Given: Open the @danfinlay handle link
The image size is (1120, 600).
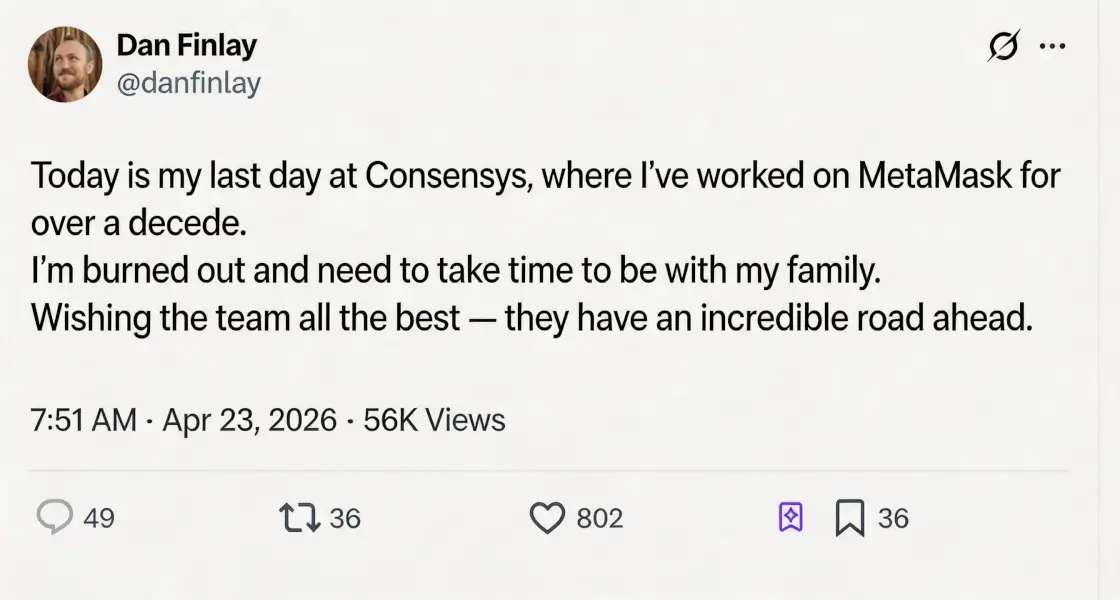Looking at the screenshot, I should click(x=189, y=83).
